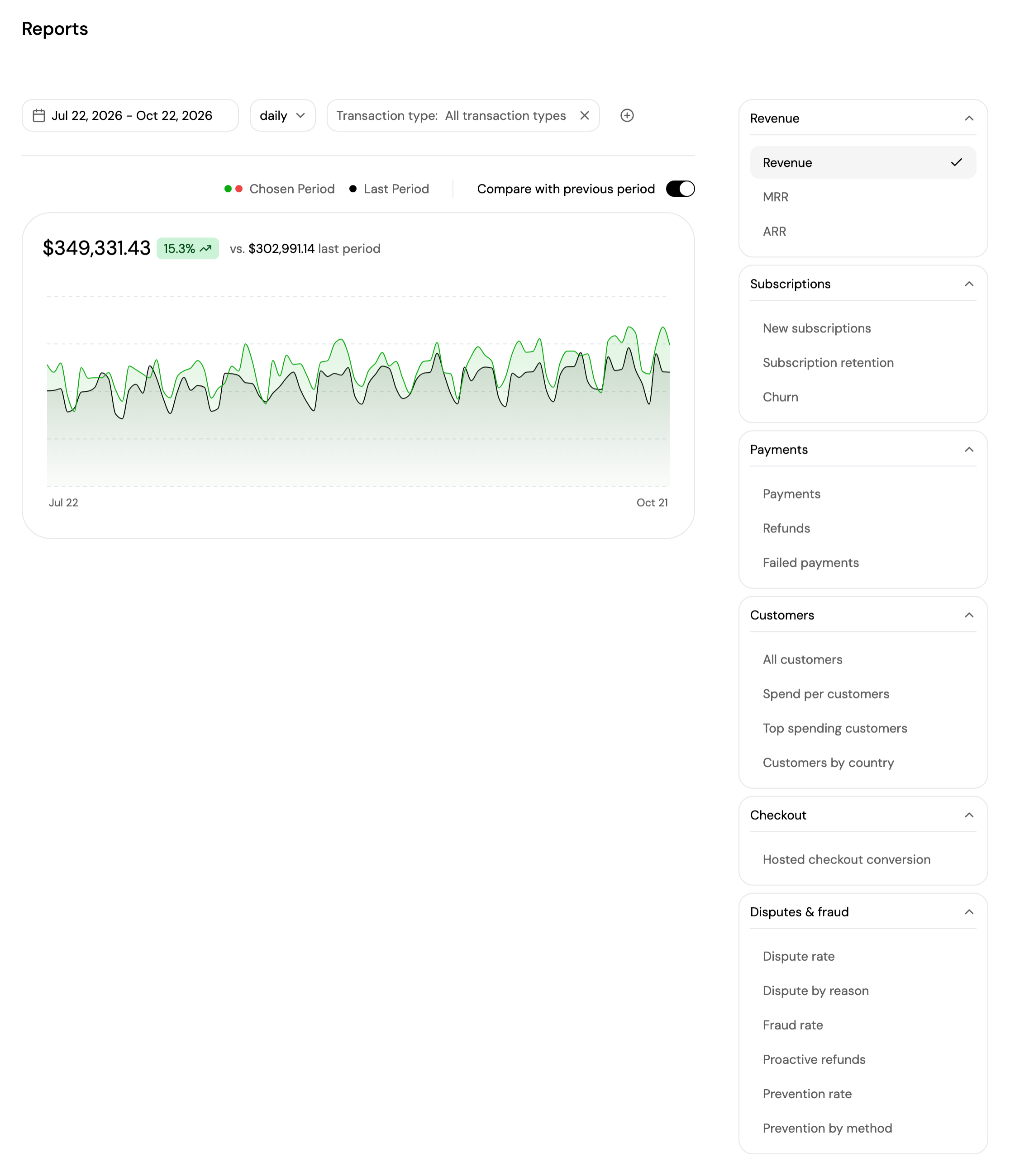Open Proactive refunds report
The width and height of the screenshot is (1010, 1176).
pos(862,1060)
